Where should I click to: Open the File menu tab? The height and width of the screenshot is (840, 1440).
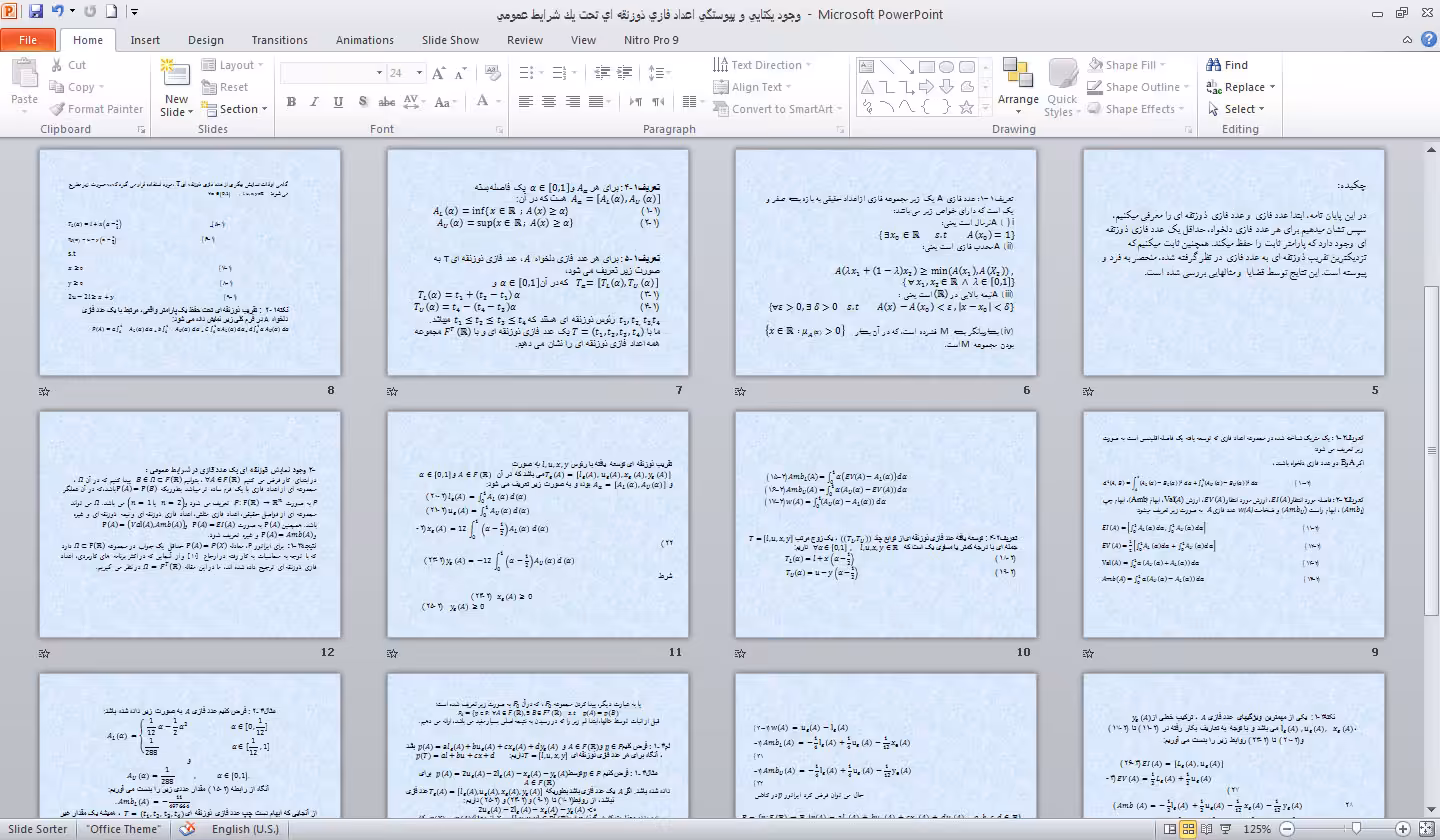(x=28, y=40)
